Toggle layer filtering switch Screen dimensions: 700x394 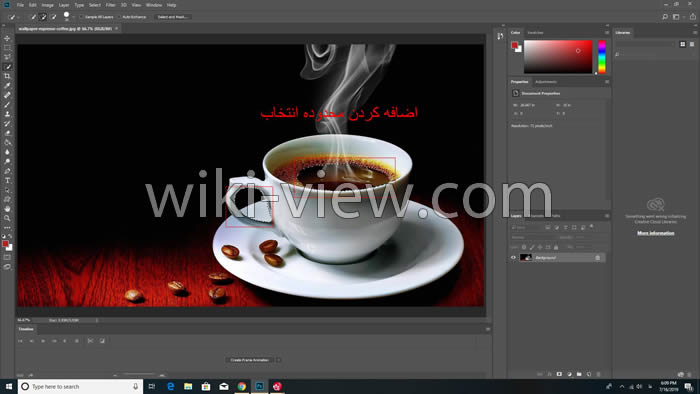592,227
